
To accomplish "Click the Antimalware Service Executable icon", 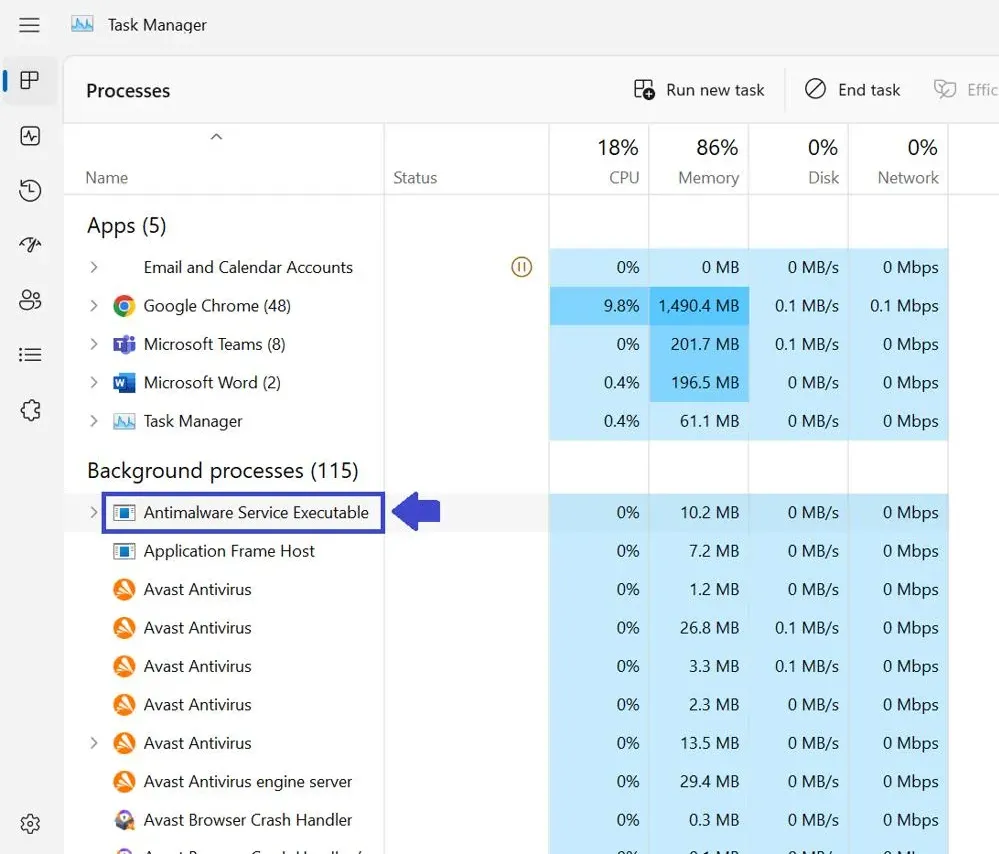I will (124, 512).
